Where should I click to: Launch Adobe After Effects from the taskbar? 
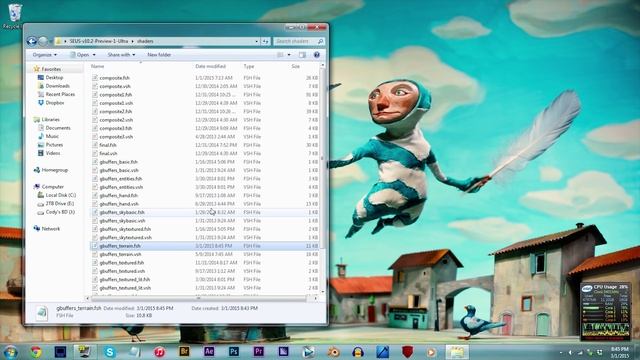click(209, 351)
